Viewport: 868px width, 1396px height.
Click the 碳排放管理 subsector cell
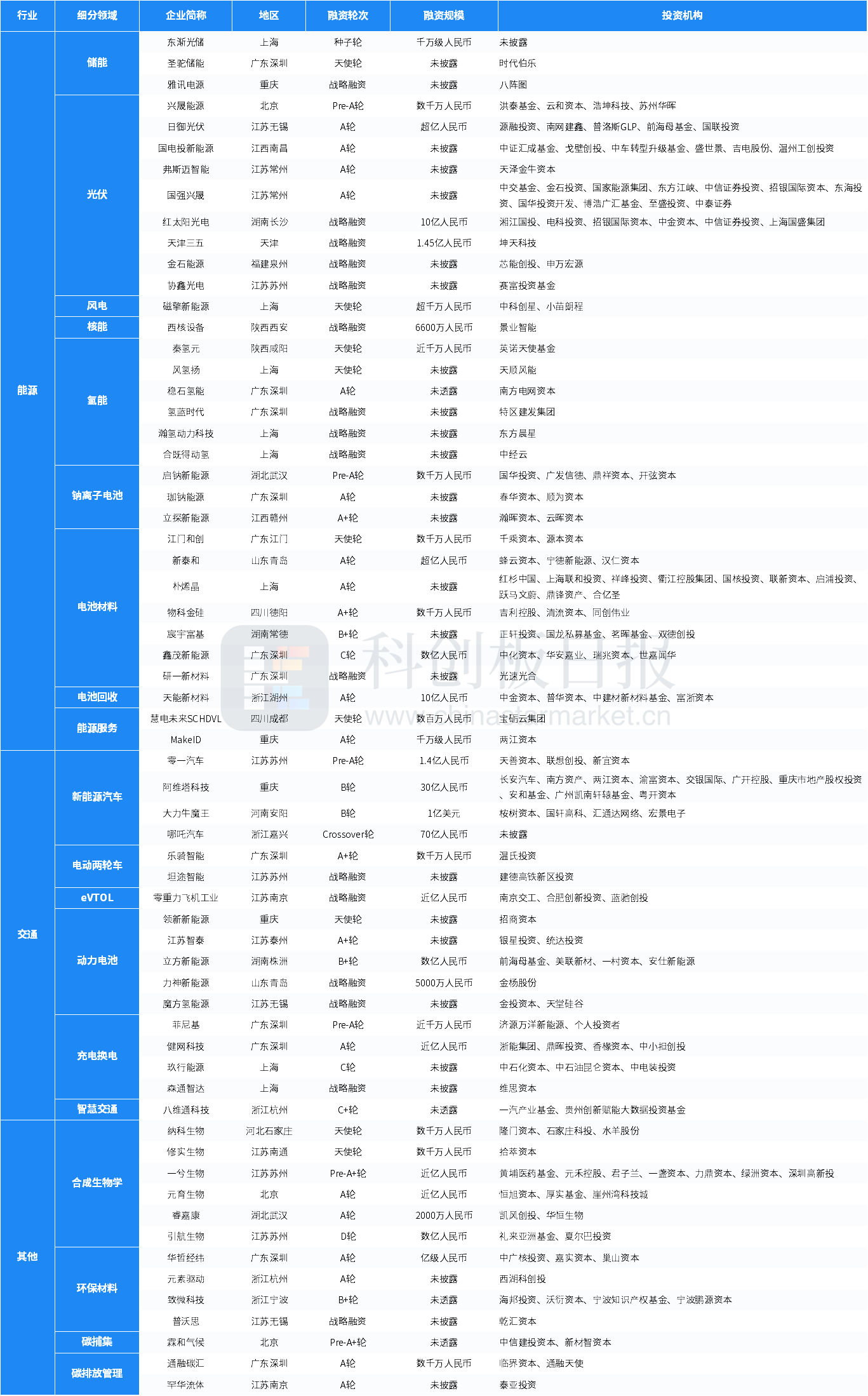tap(97, 1374)
